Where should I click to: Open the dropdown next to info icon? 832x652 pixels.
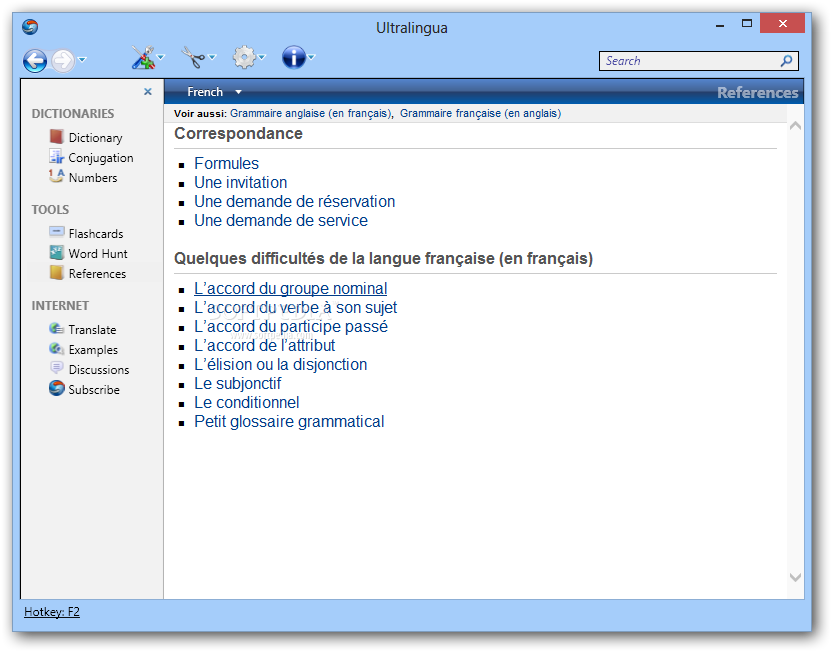[x=311, y=57]
